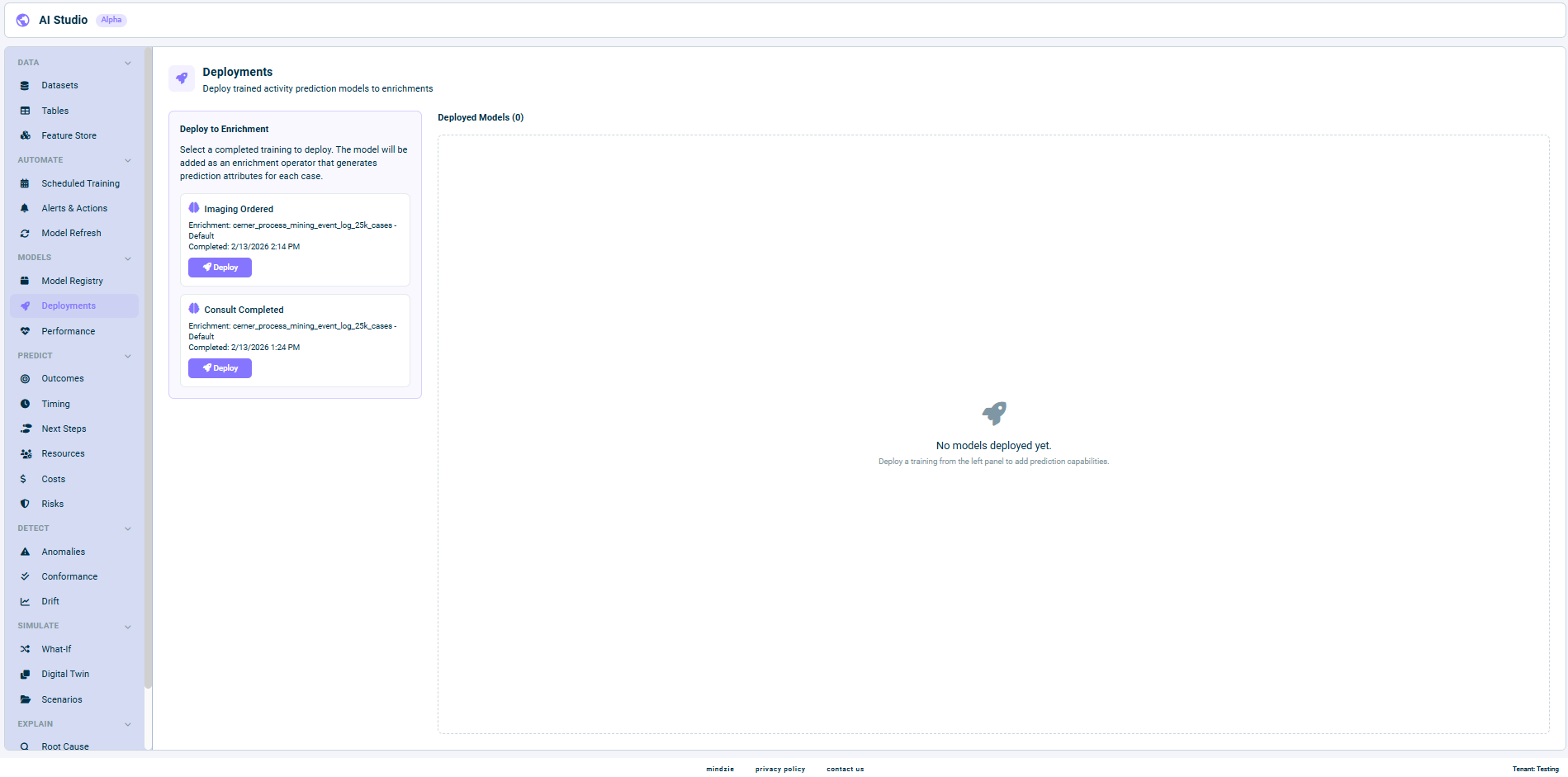Collapse the SIMULATE section chevron
The image size is (1568, 777).
click(x=128, y=627)
